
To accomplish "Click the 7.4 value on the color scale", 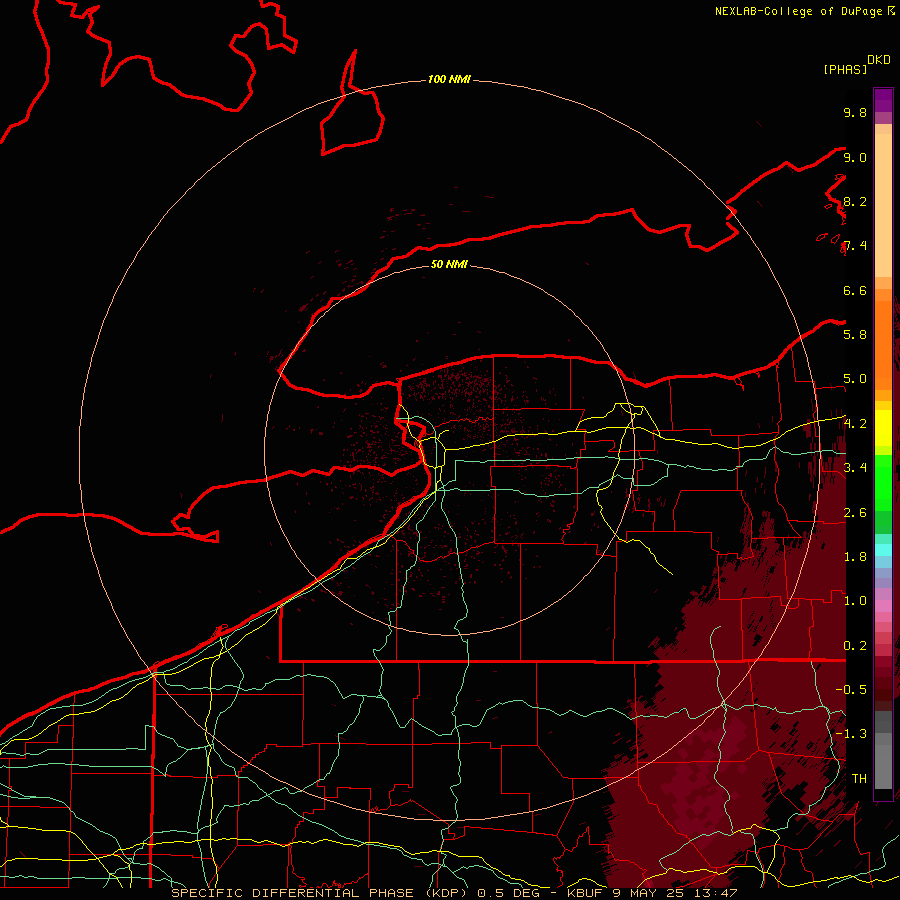I will point(855,246).
